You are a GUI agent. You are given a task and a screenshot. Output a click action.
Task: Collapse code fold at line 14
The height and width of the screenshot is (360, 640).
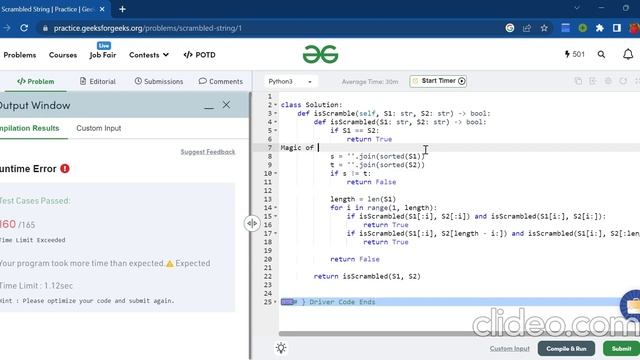[276, 208]
